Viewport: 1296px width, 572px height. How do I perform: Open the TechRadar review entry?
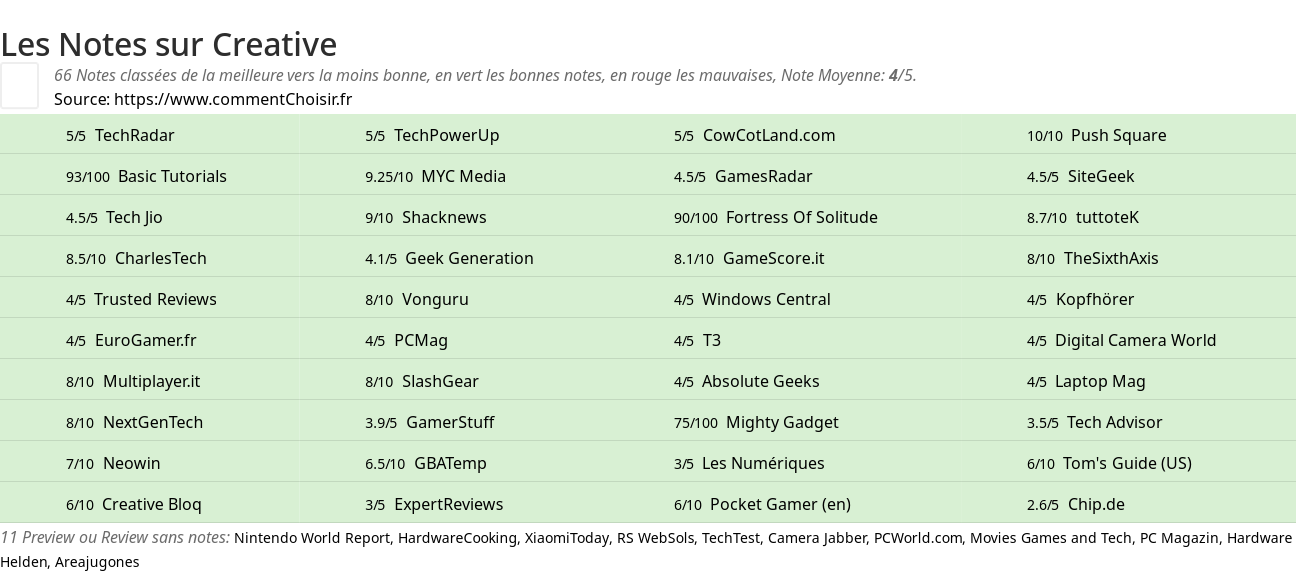point(120,135)
